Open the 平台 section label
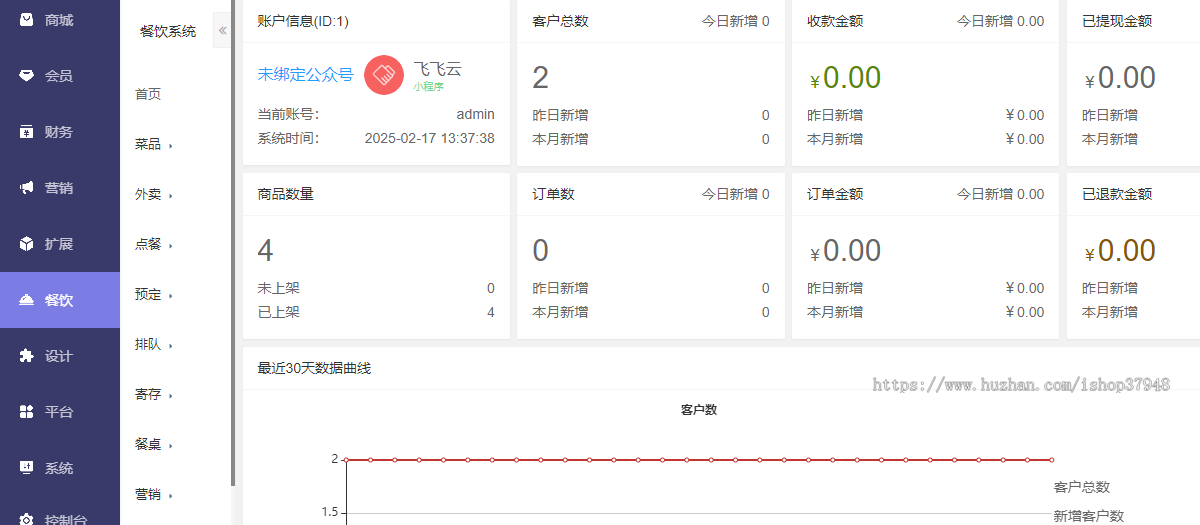Image resolution: width=1200 pixels, height=525 pixels. coord(59,412)
